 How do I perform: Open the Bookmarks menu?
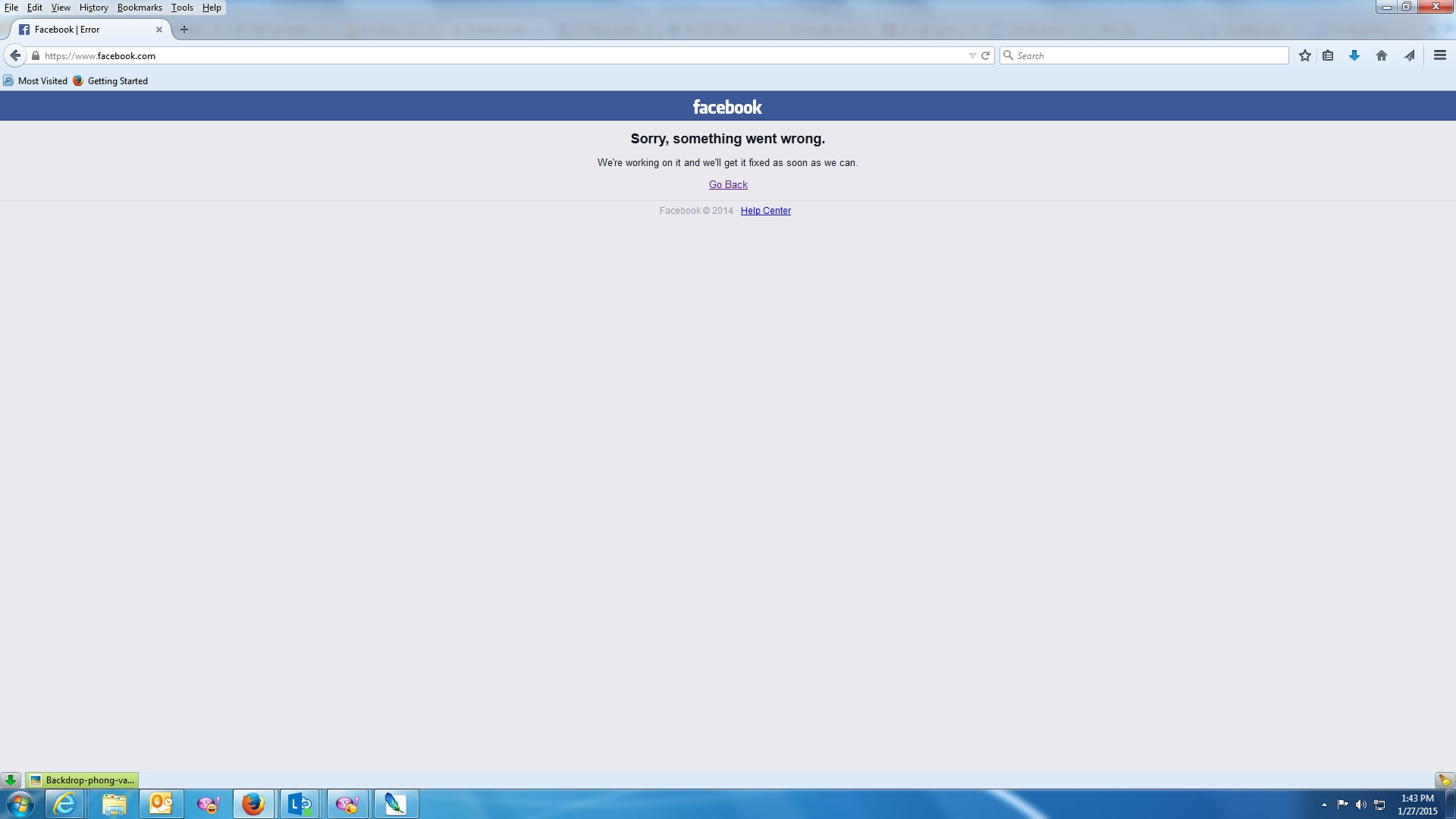[140, 8]
